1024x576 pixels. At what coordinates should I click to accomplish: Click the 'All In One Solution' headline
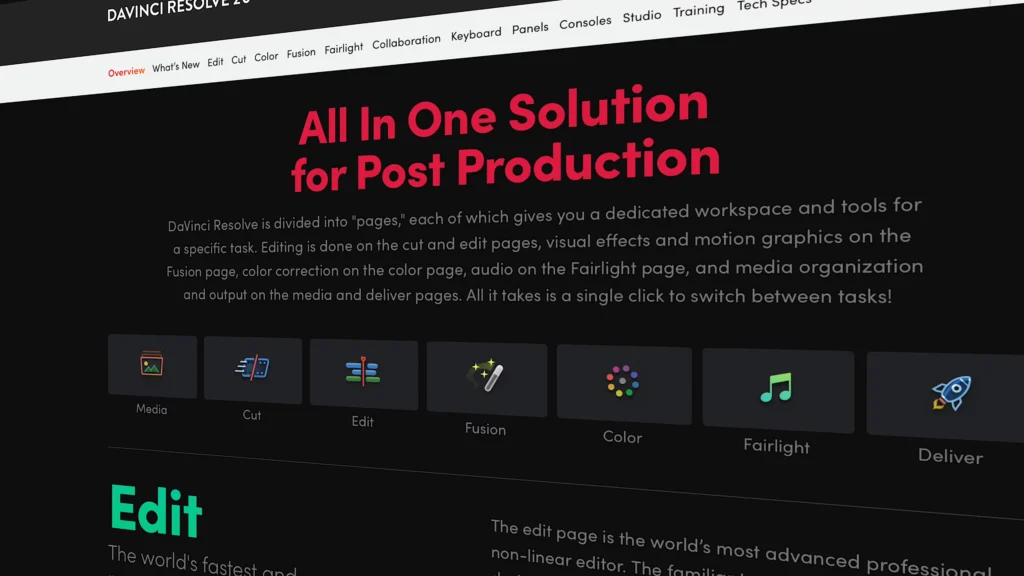pos(503,115)
